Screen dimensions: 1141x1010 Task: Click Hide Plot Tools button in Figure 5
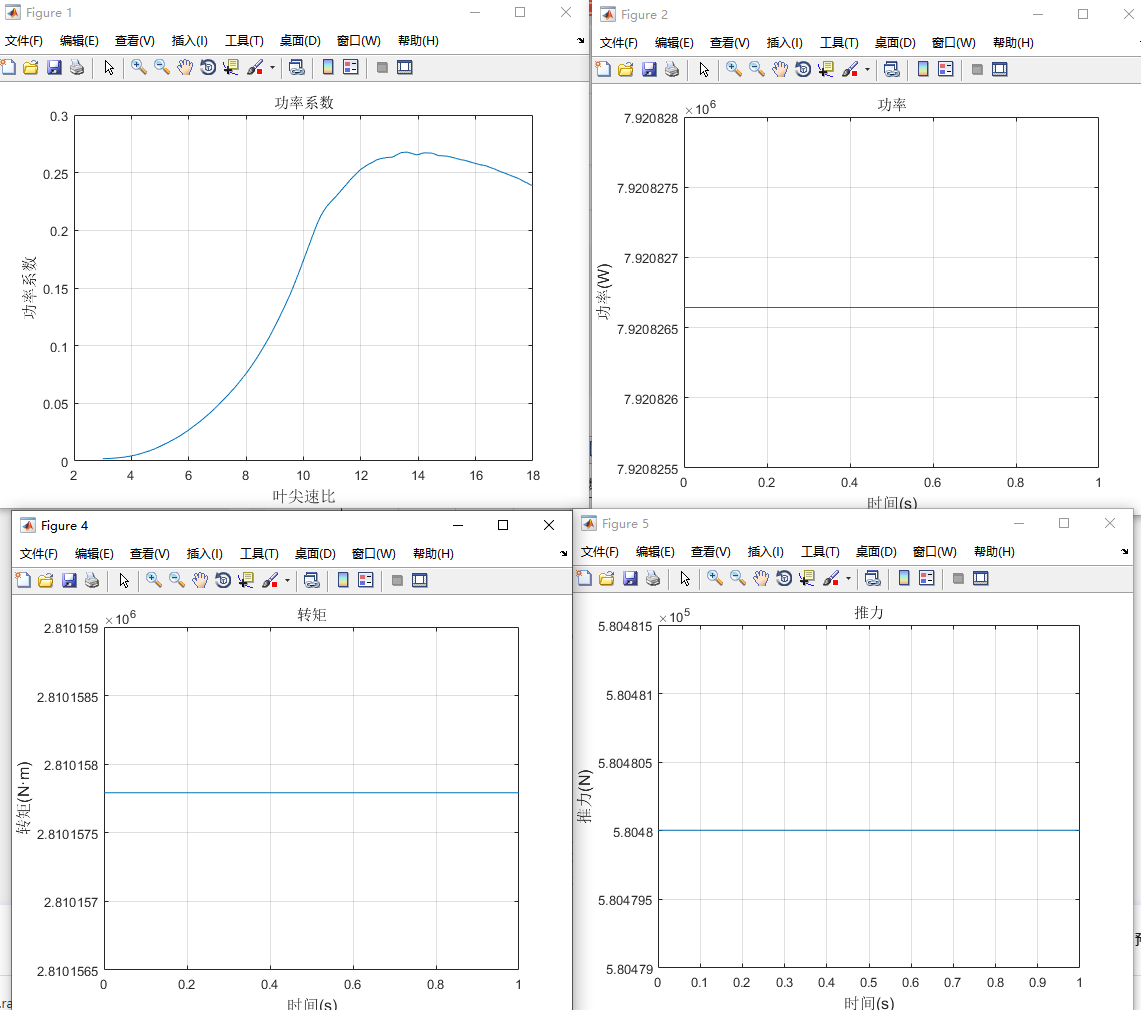pos(958,578)
